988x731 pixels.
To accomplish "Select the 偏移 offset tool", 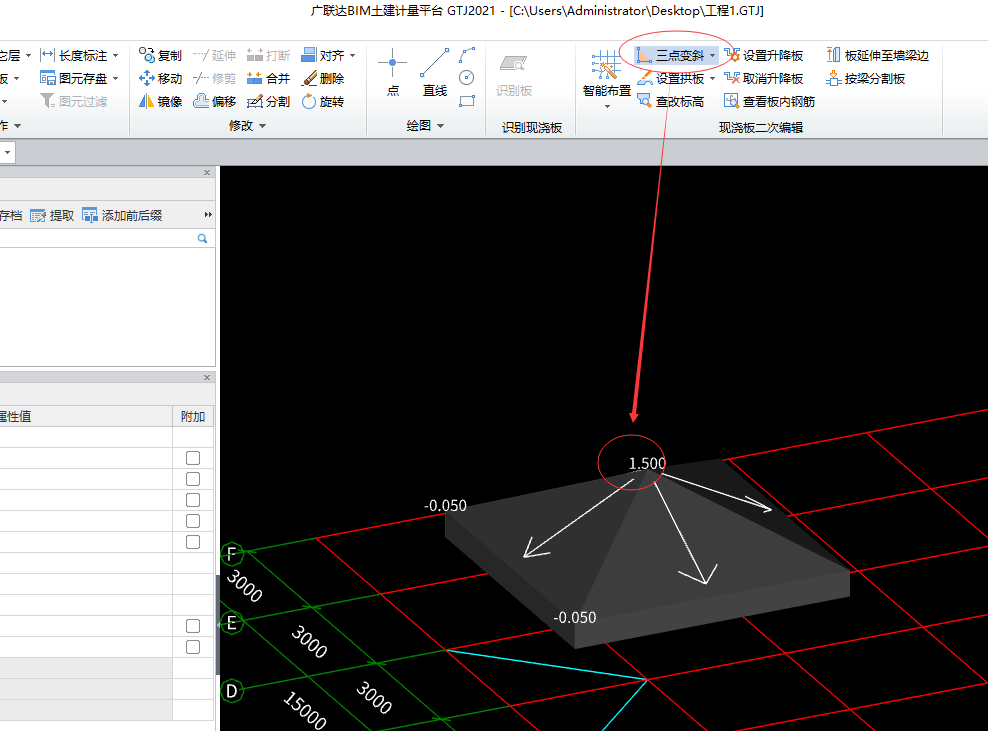I will pyautogui.click(x=214, y=101).
